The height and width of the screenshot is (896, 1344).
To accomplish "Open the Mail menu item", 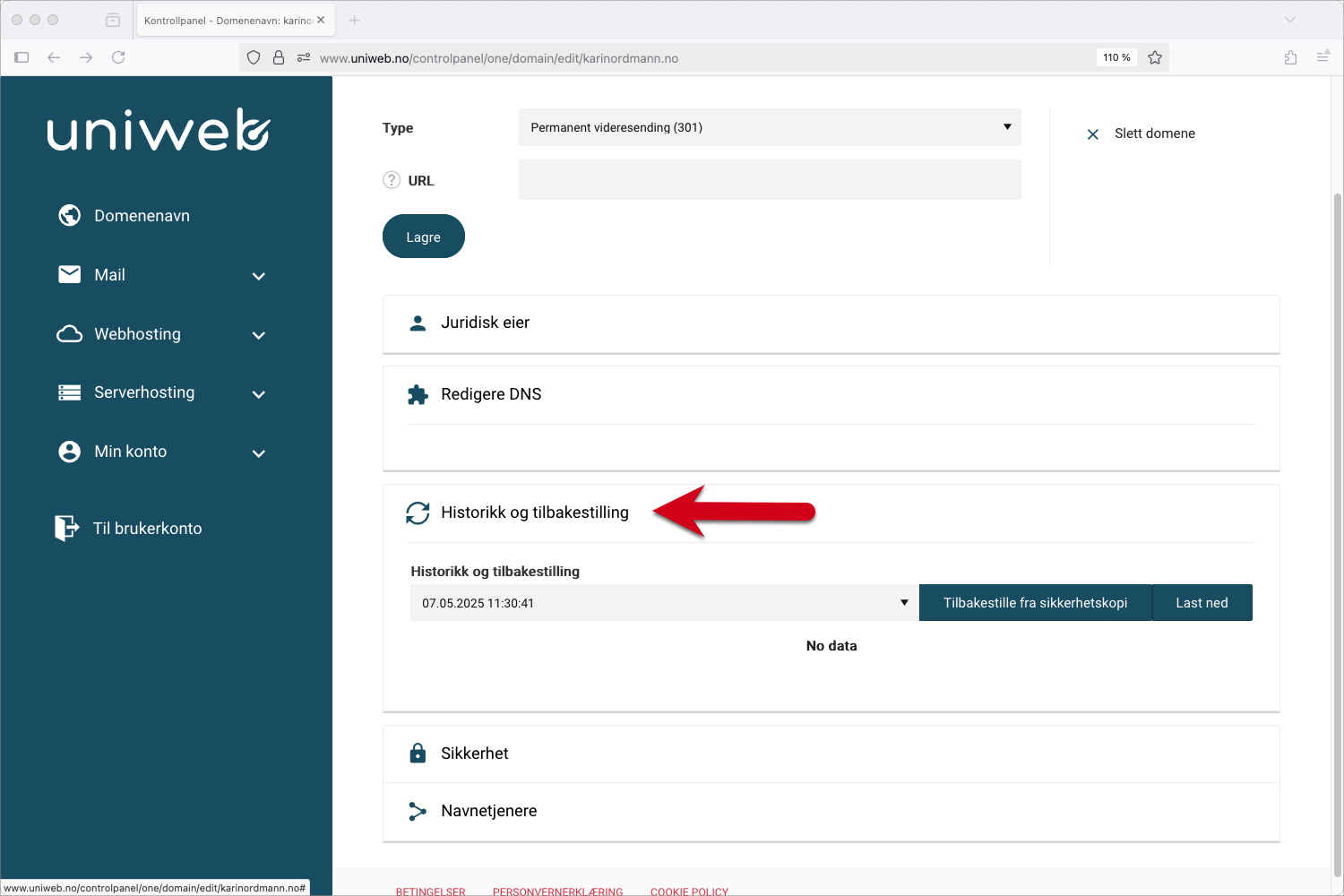I will pos(109,275).
